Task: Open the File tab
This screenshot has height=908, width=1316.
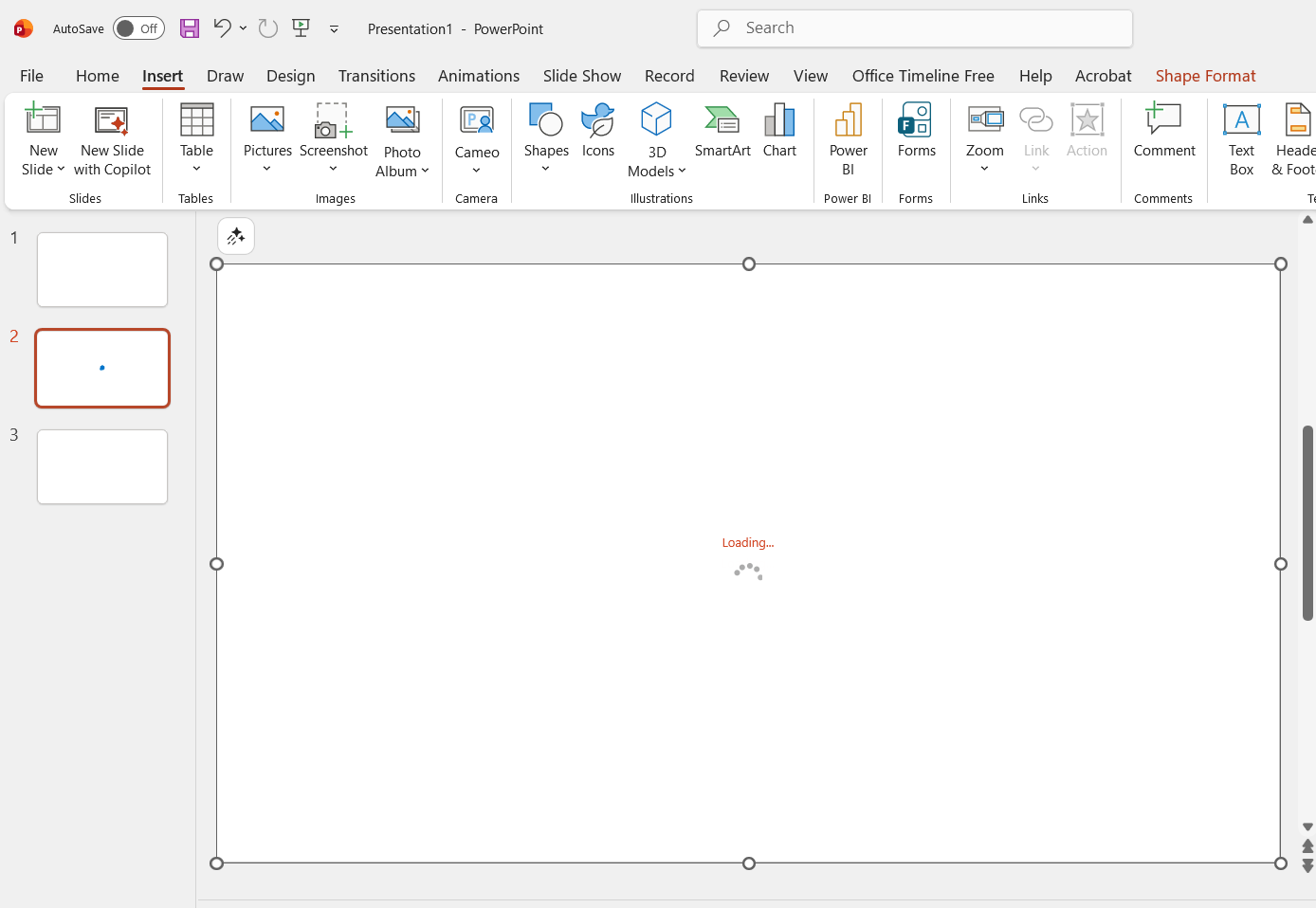Action: click(31, 76)
